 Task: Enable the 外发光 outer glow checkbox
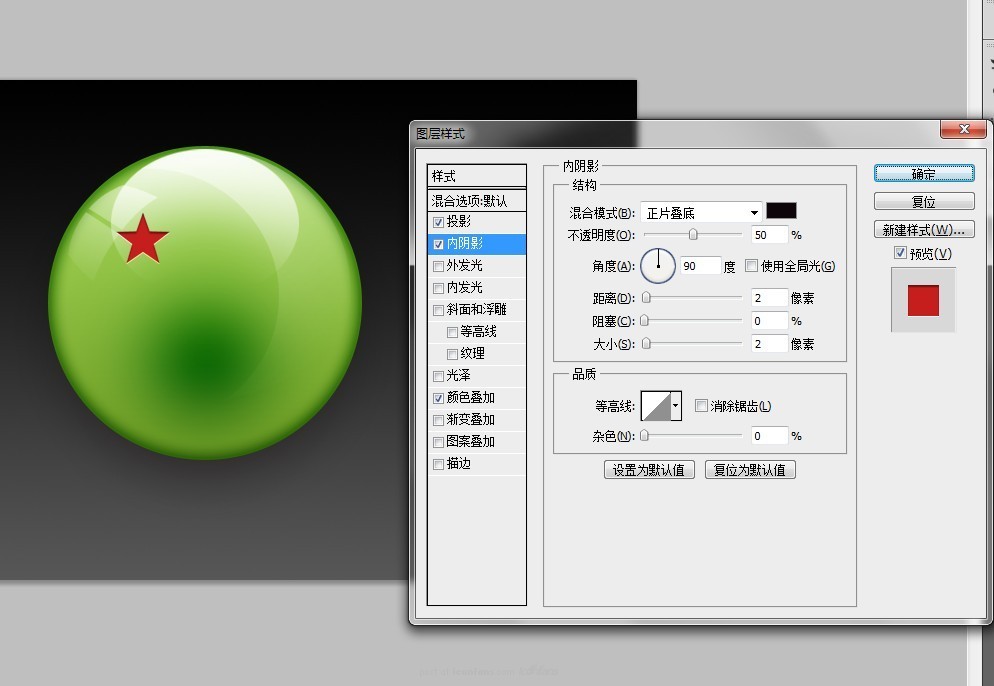pyautogui.click(x=438, y=265)
